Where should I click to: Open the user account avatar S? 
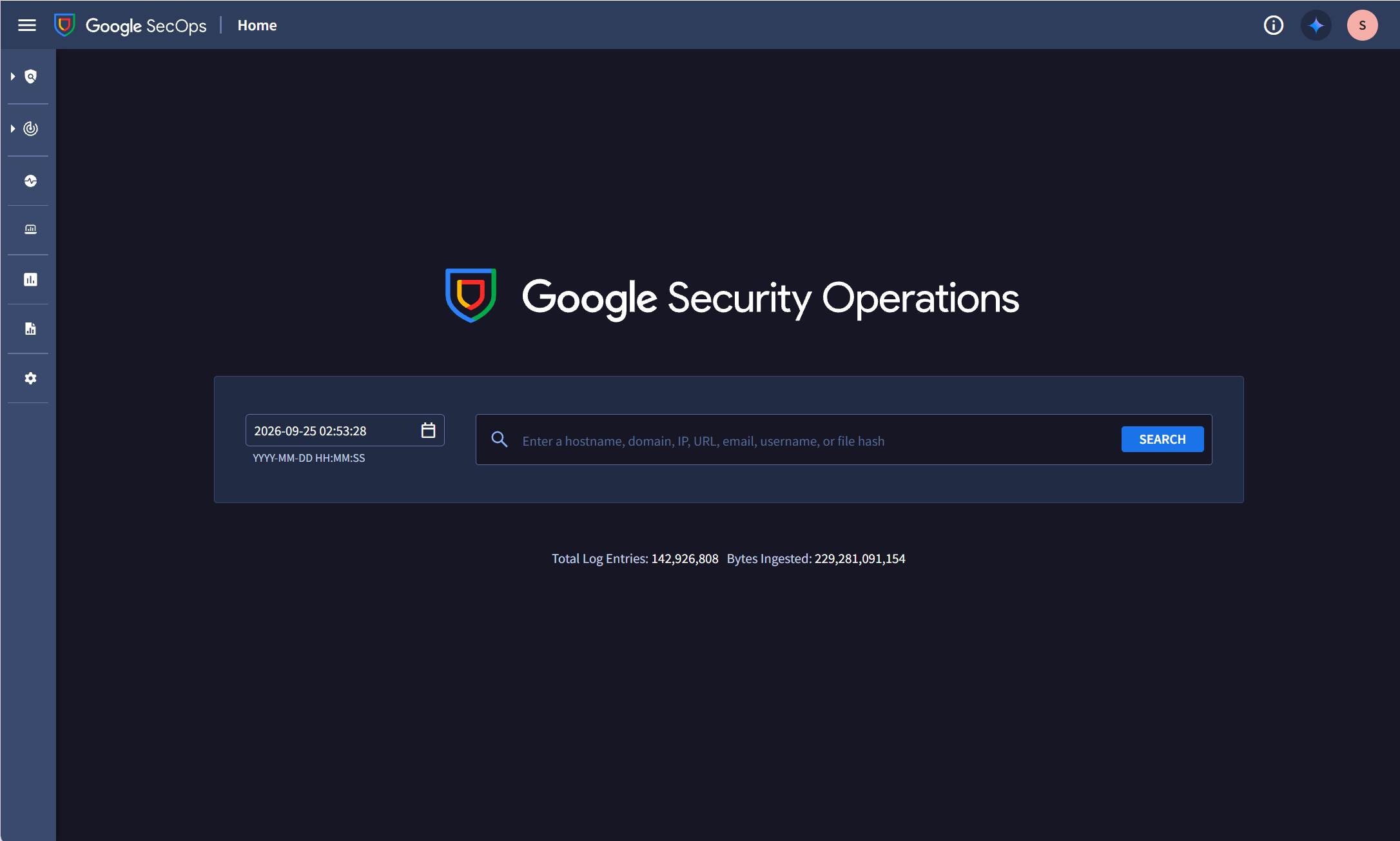click(1362, 25)
